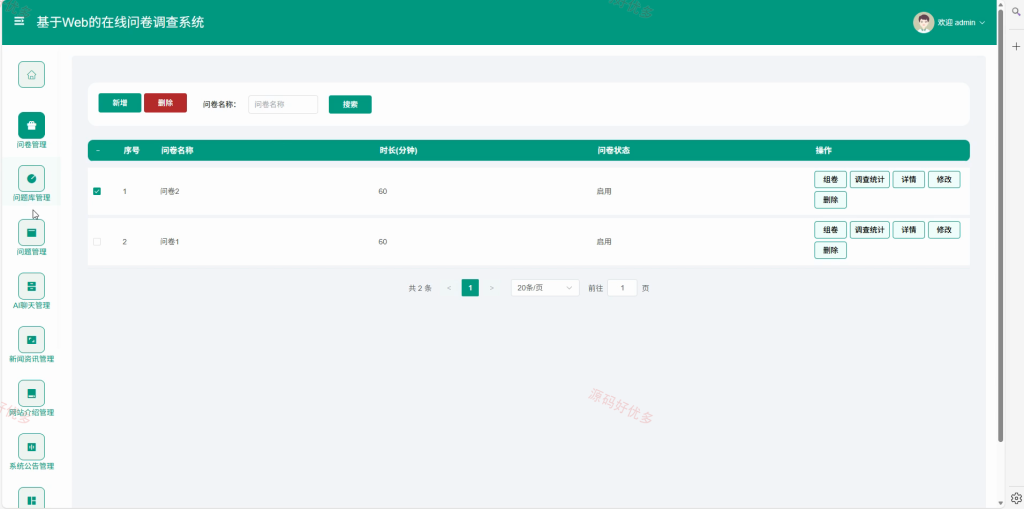Click the previous page arrow

point(449,287)
